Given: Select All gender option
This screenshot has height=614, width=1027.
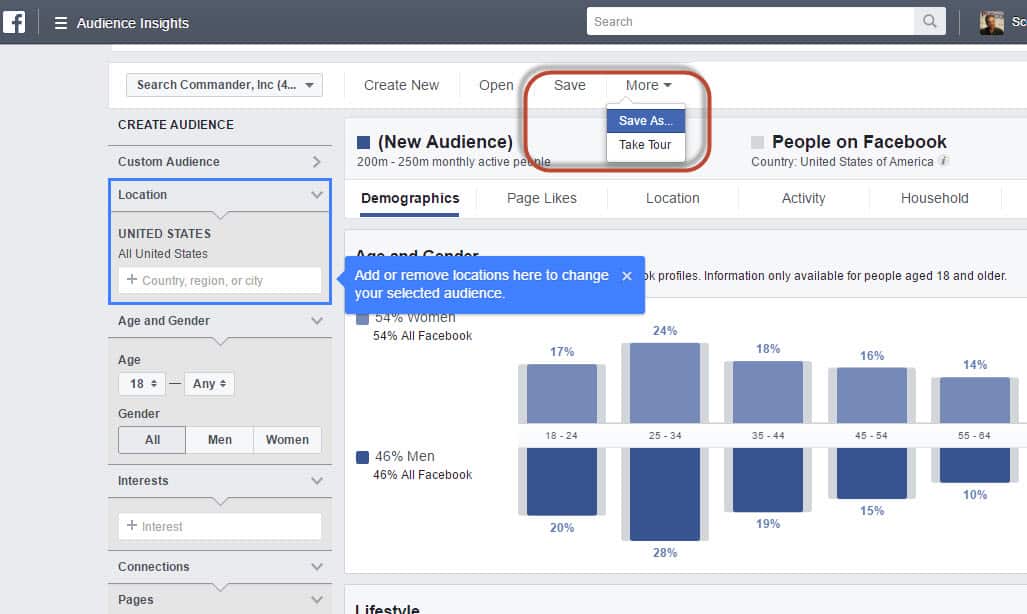Looking at the screenshot, I should [152, 440].
